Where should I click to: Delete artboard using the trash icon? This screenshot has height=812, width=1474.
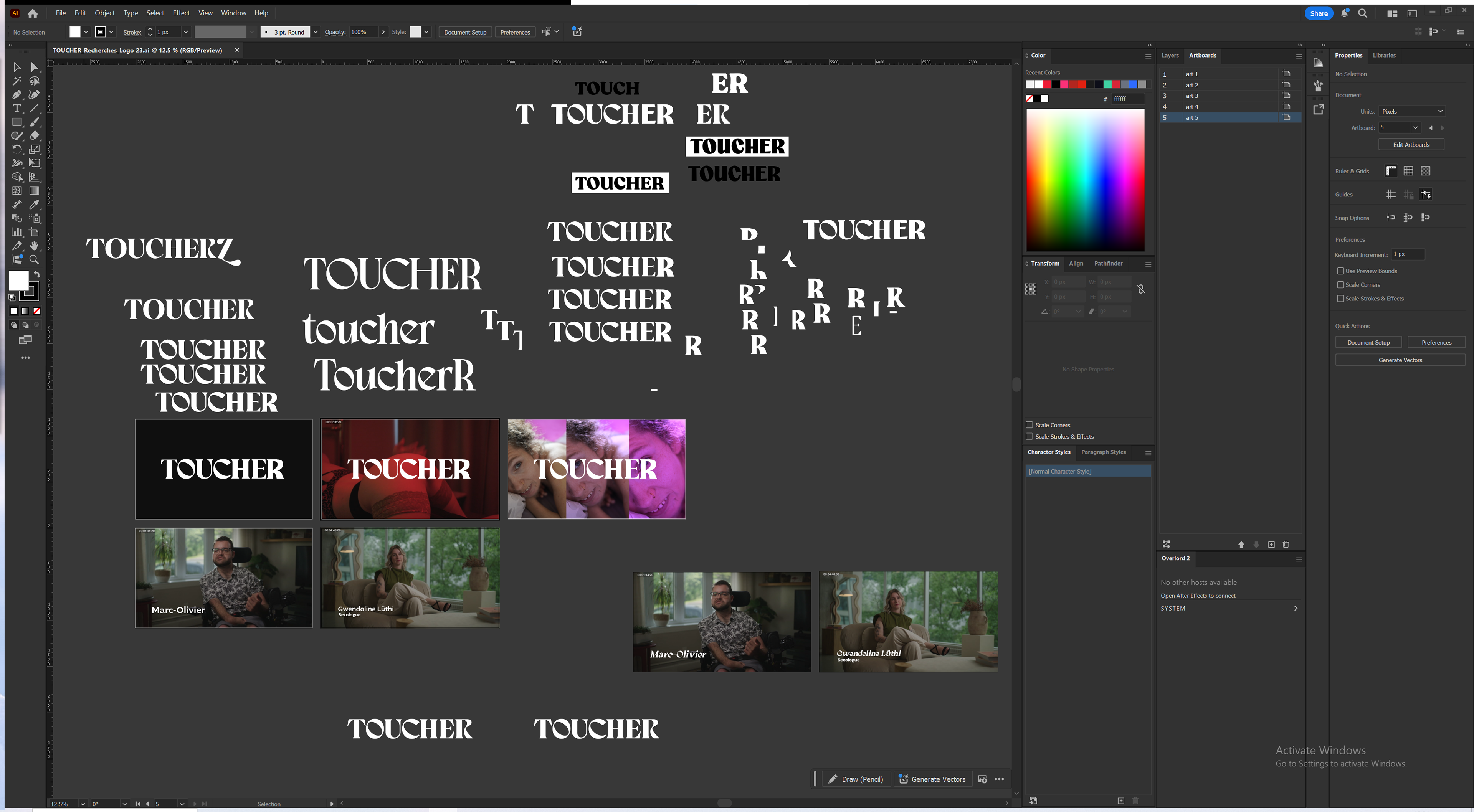(x=1286, y=544)
